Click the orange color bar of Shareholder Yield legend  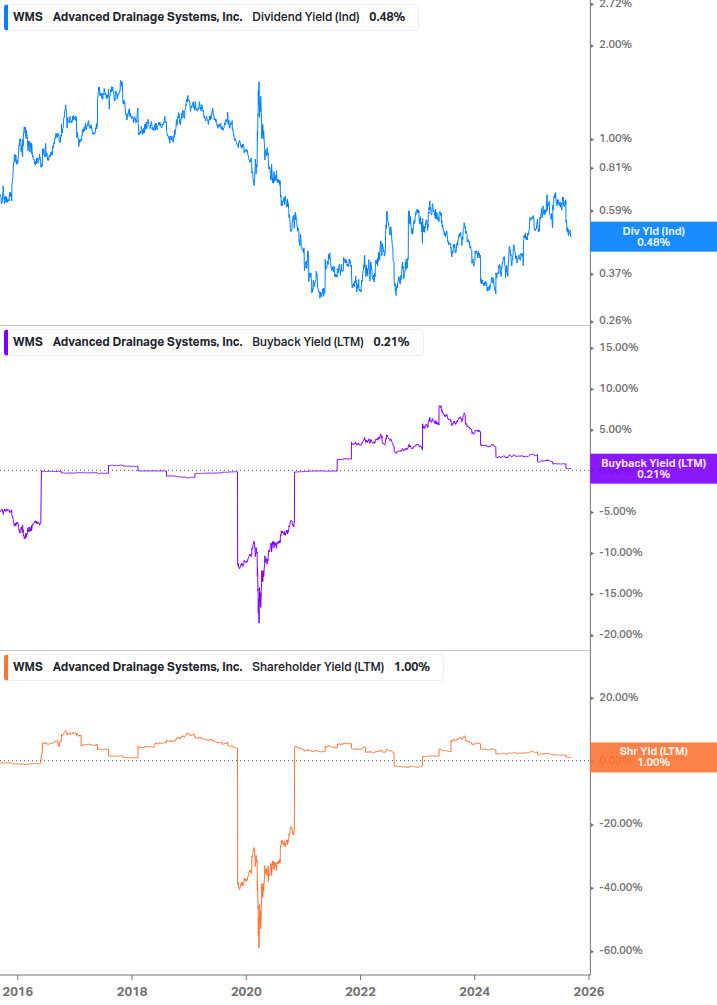pos(6,667)
